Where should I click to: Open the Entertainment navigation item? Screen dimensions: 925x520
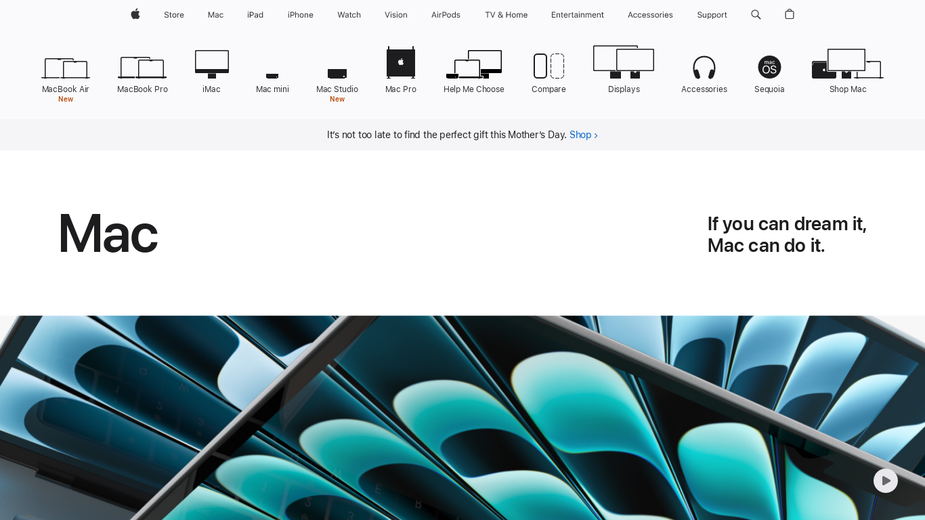577,15
